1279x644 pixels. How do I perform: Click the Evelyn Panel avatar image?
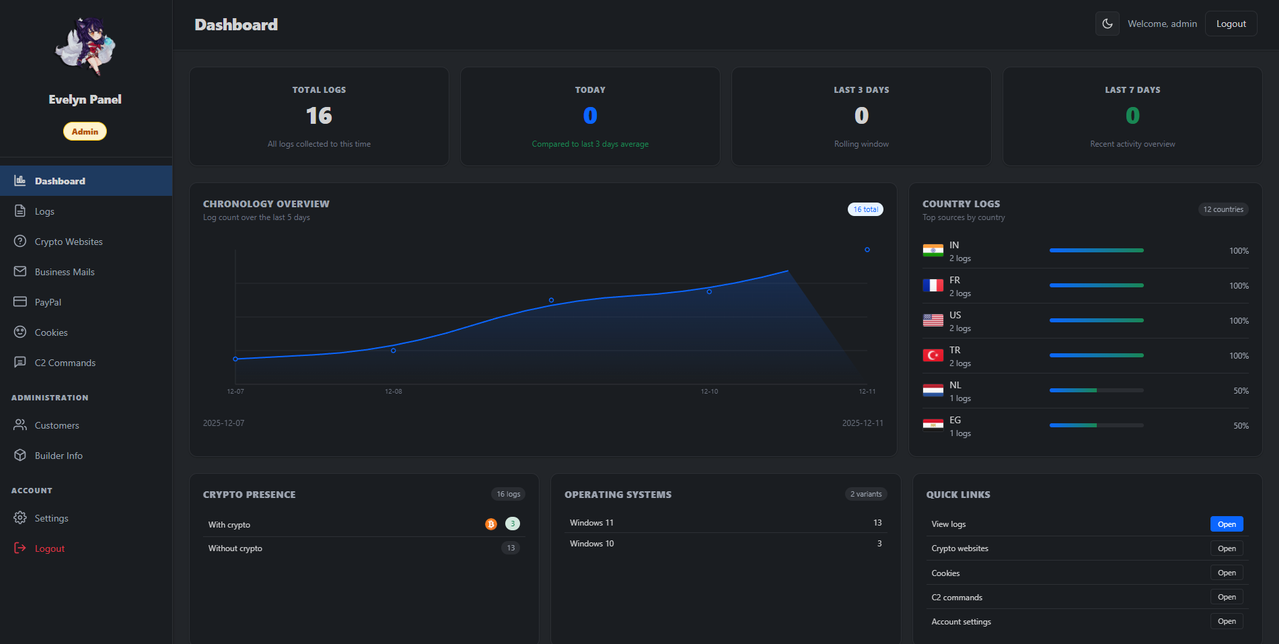pos(85,46)
